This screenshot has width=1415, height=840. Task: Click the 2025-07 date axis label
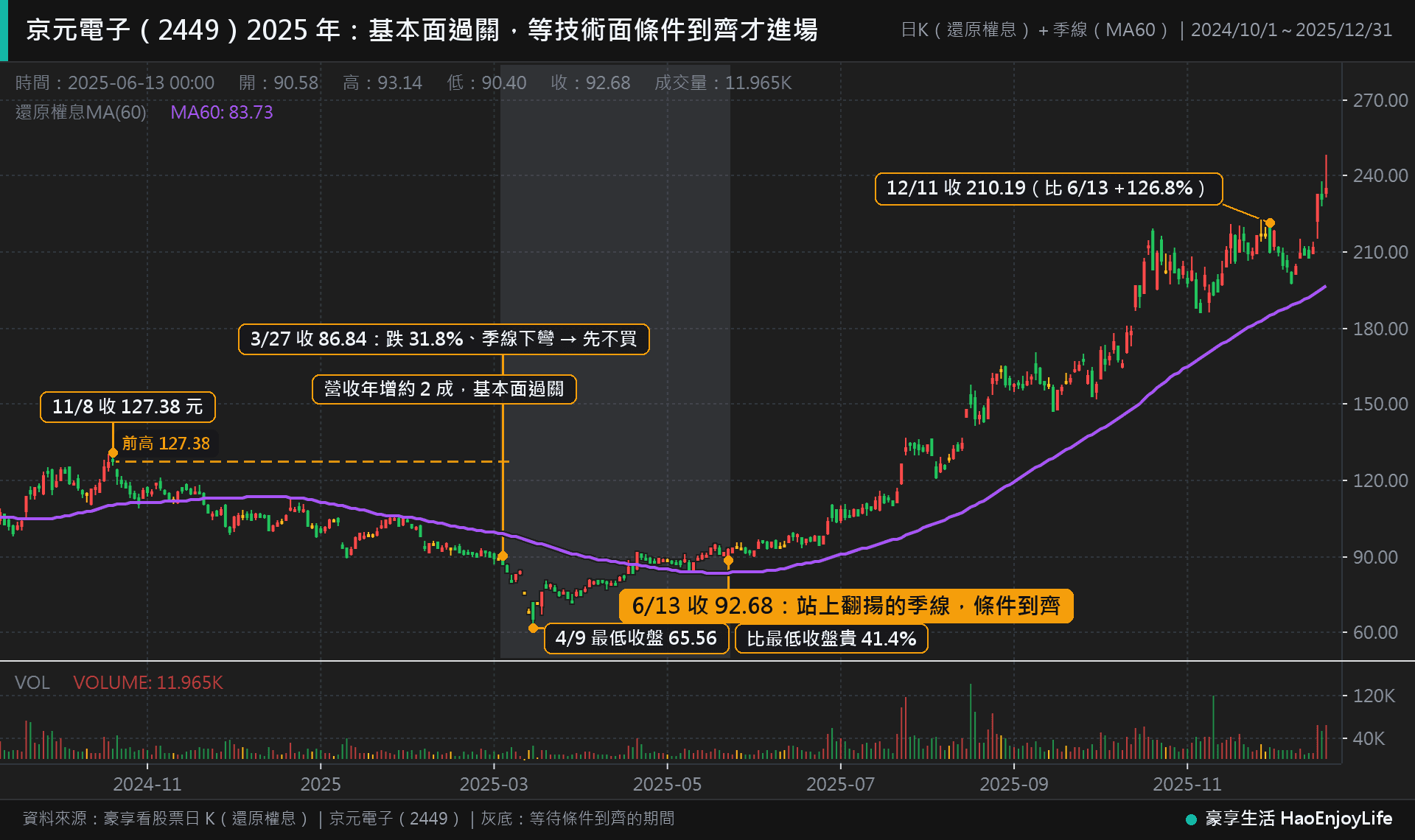coord(840,784)
